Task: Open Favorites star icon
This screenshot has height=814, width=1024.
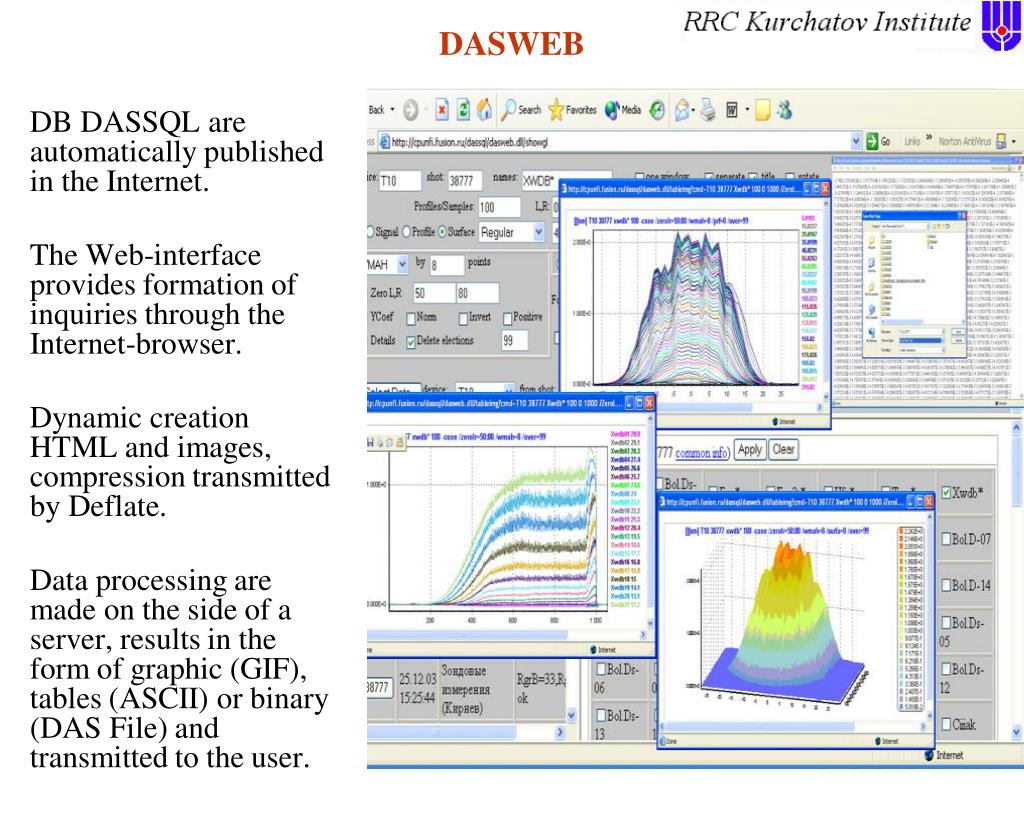Action: 573,110
